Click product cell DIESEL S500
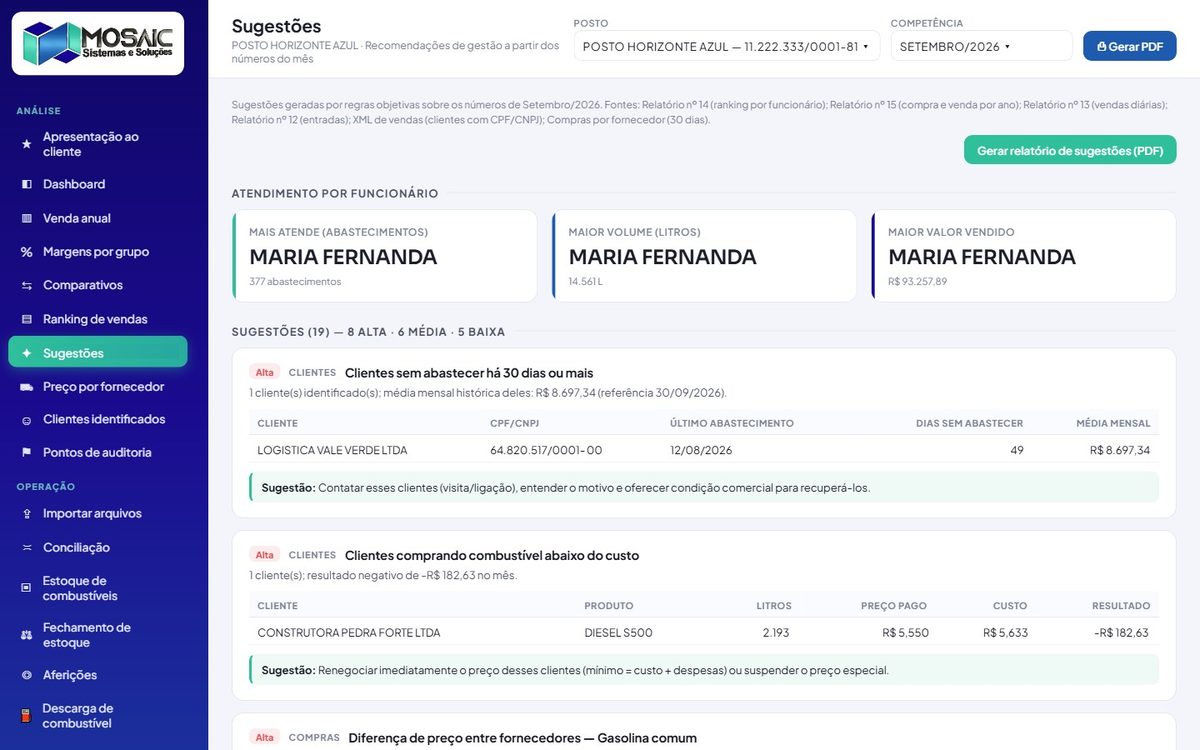This screenshot has height=750, width=1200. (618, 633)
